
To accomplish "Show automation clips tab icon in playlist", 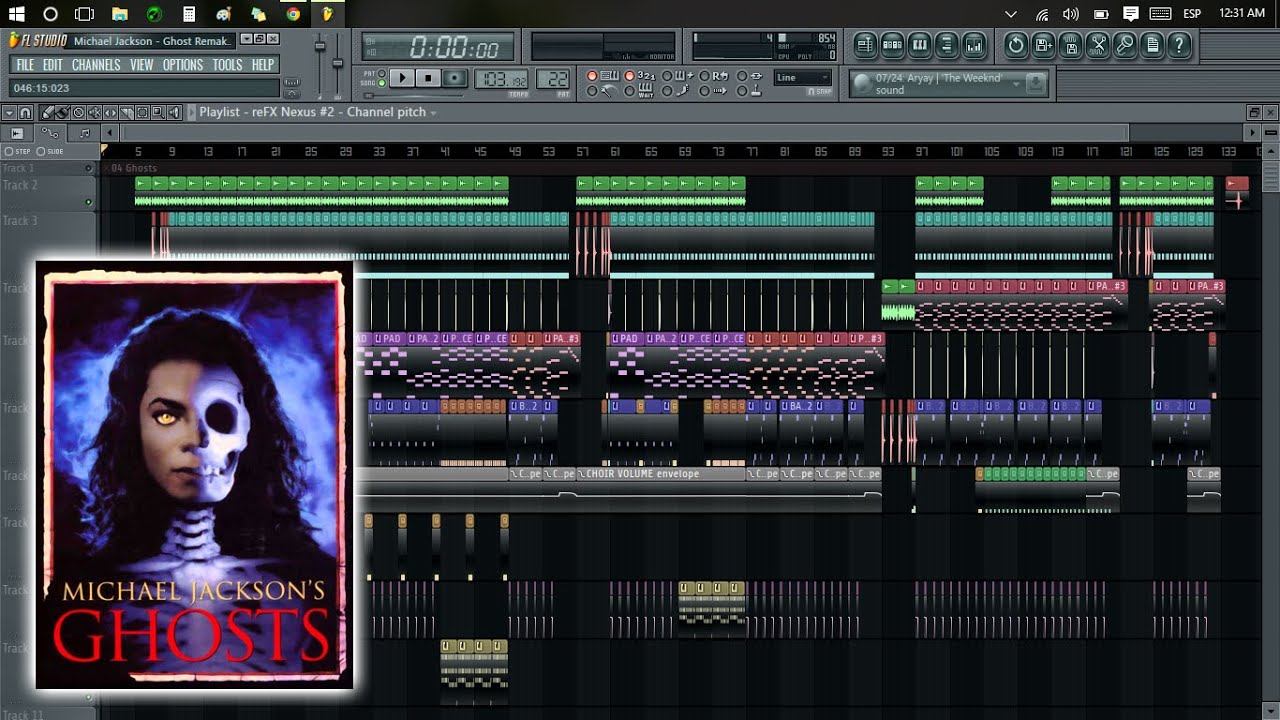I will click(x=50, y=133).
